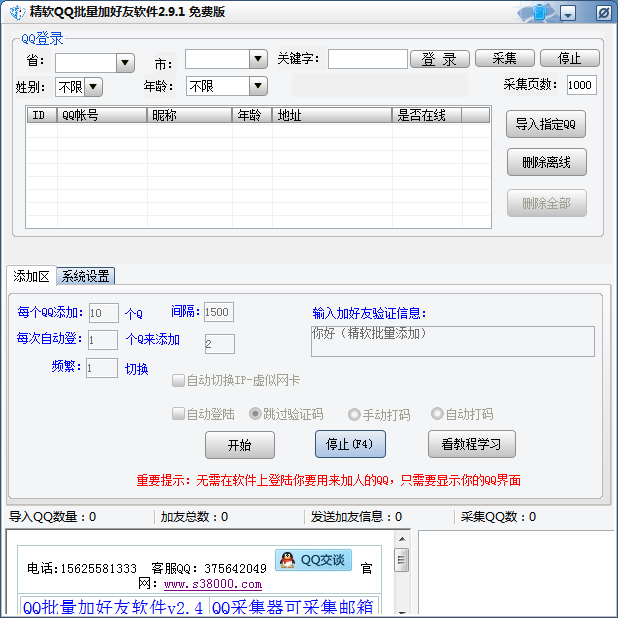Click the 导入指定QQ button
Screen dimensions: 618x618
546,124
